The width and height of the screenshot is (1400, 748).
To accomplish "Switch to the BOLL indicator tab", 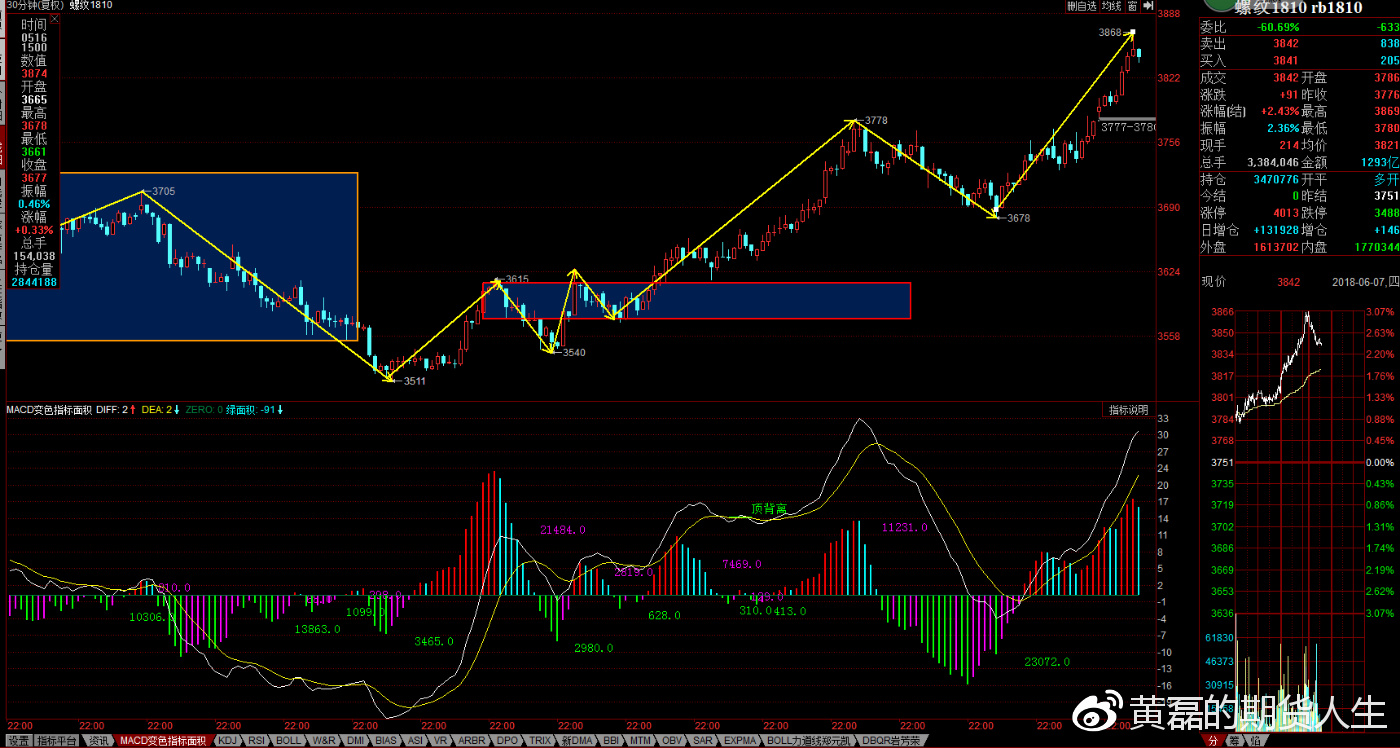I will tap(289, 741).
